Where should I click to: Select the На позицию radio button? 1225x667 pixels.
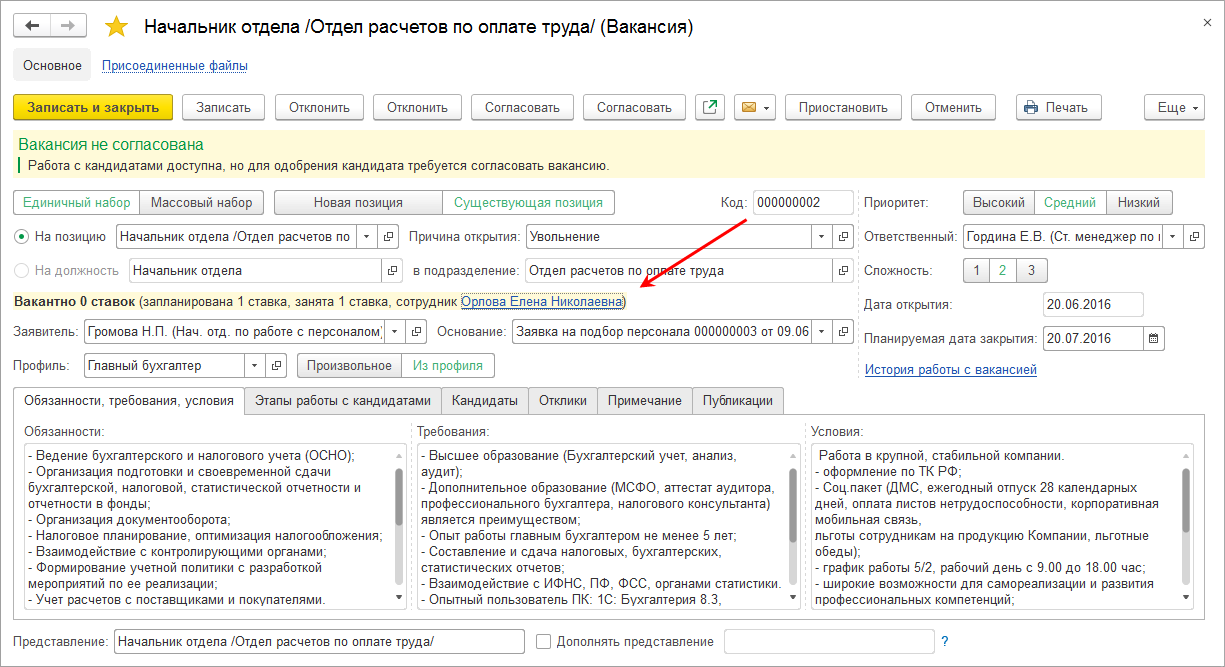point(22,237)
